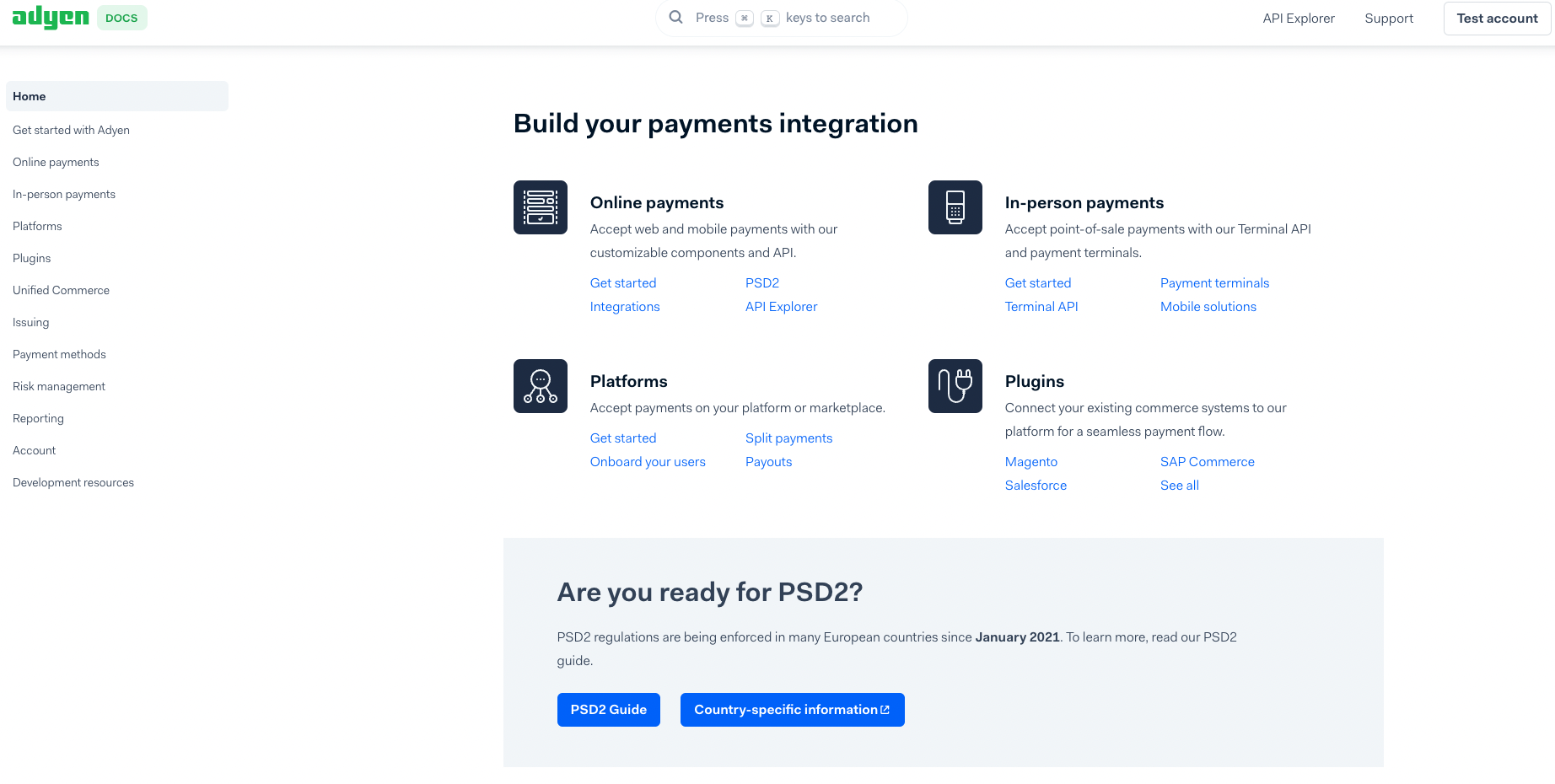Click See all under Plugins

coord(1179,485)
